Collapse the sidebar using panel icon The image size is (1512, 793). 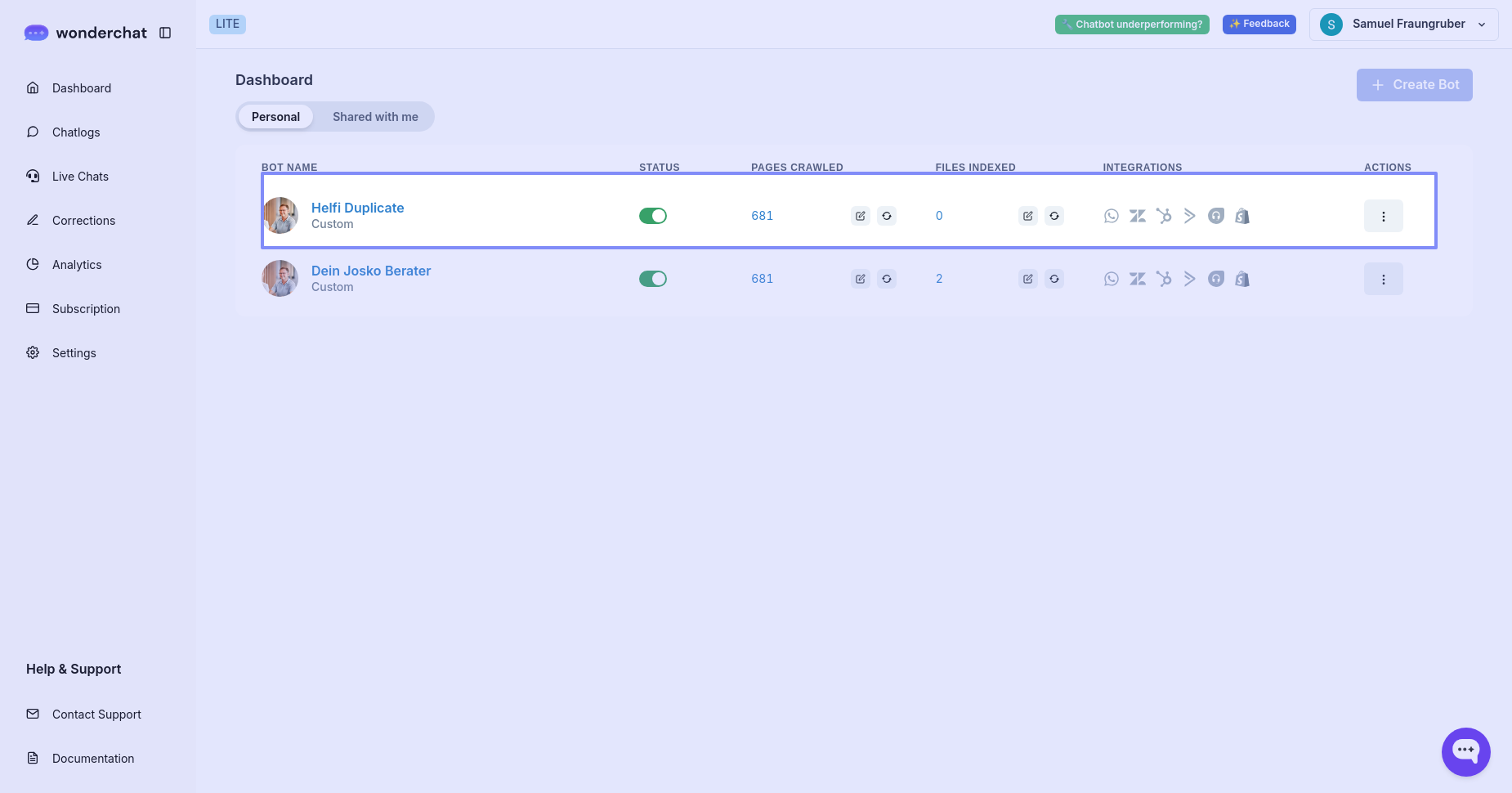tap(165, 33)
